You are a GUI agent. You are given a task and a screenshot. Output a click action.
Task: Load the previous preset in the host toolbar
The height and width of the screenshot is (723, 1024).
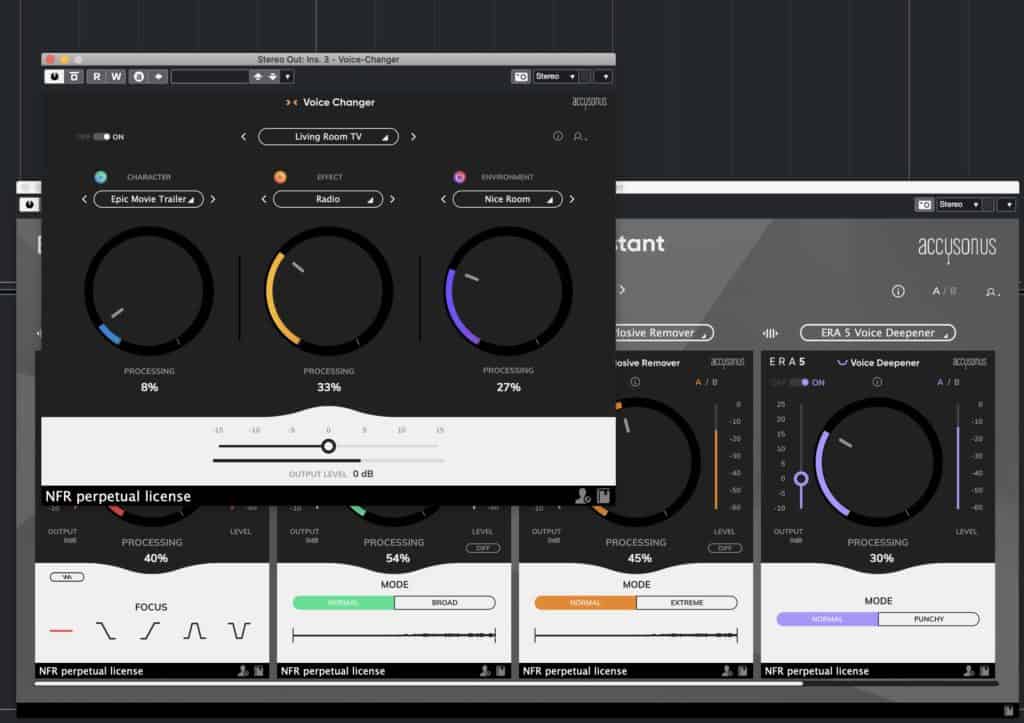click(x=258, y=76)
